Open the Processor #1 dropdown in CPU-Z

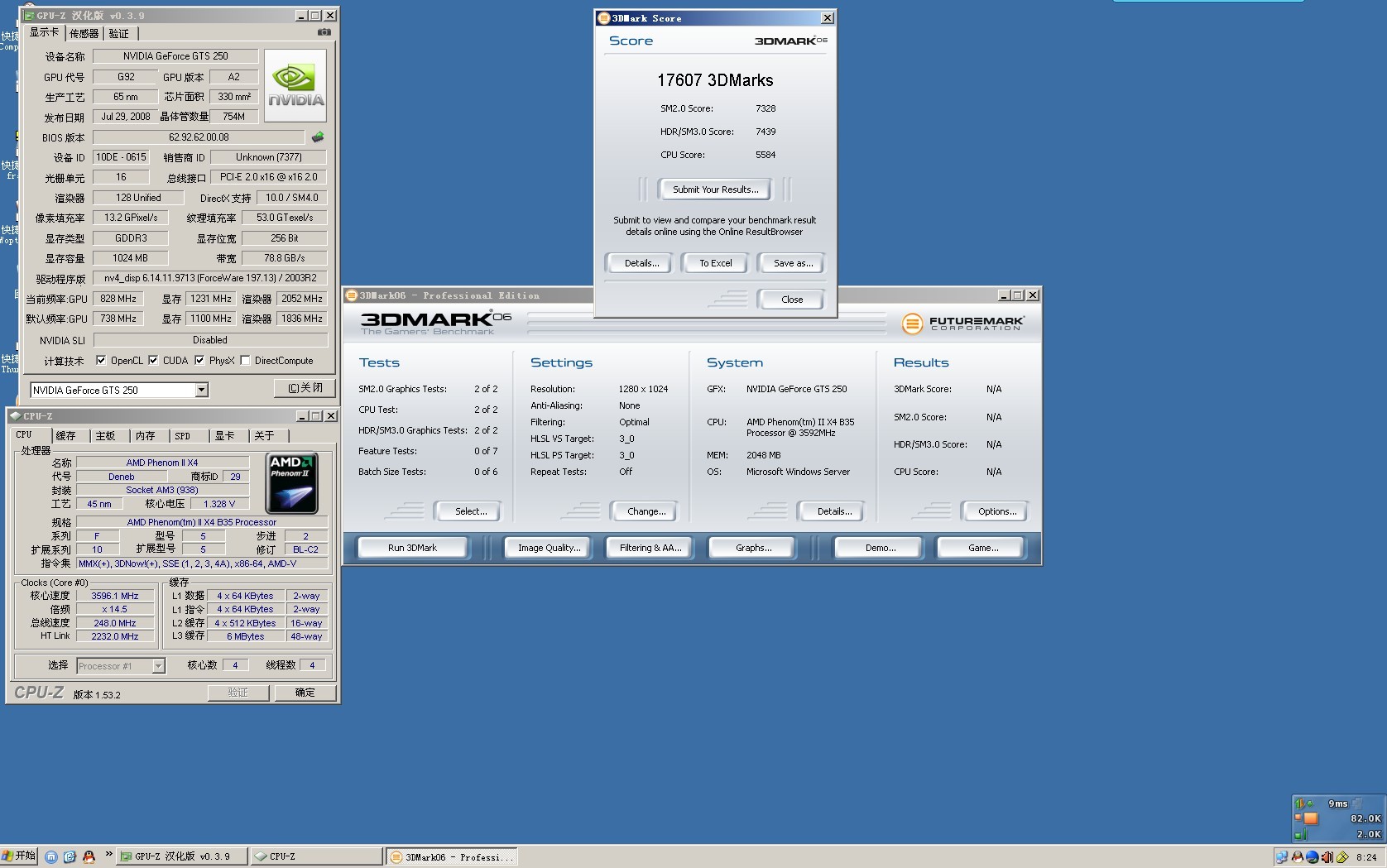tap(158, 665)
